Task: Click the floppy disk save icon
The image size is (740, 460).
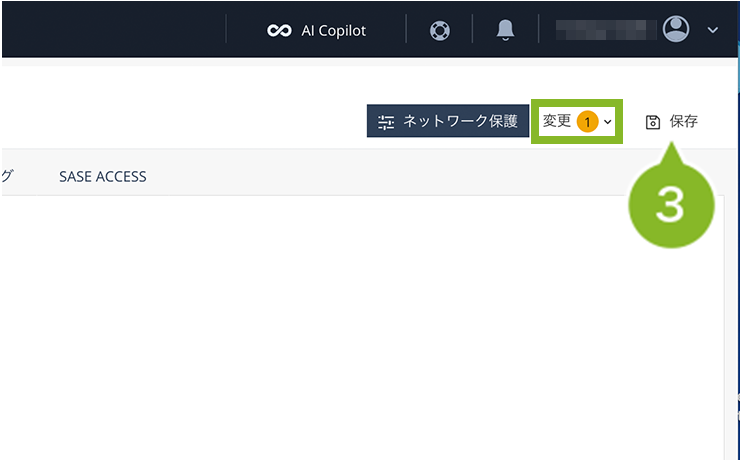Action: (653, 122)
